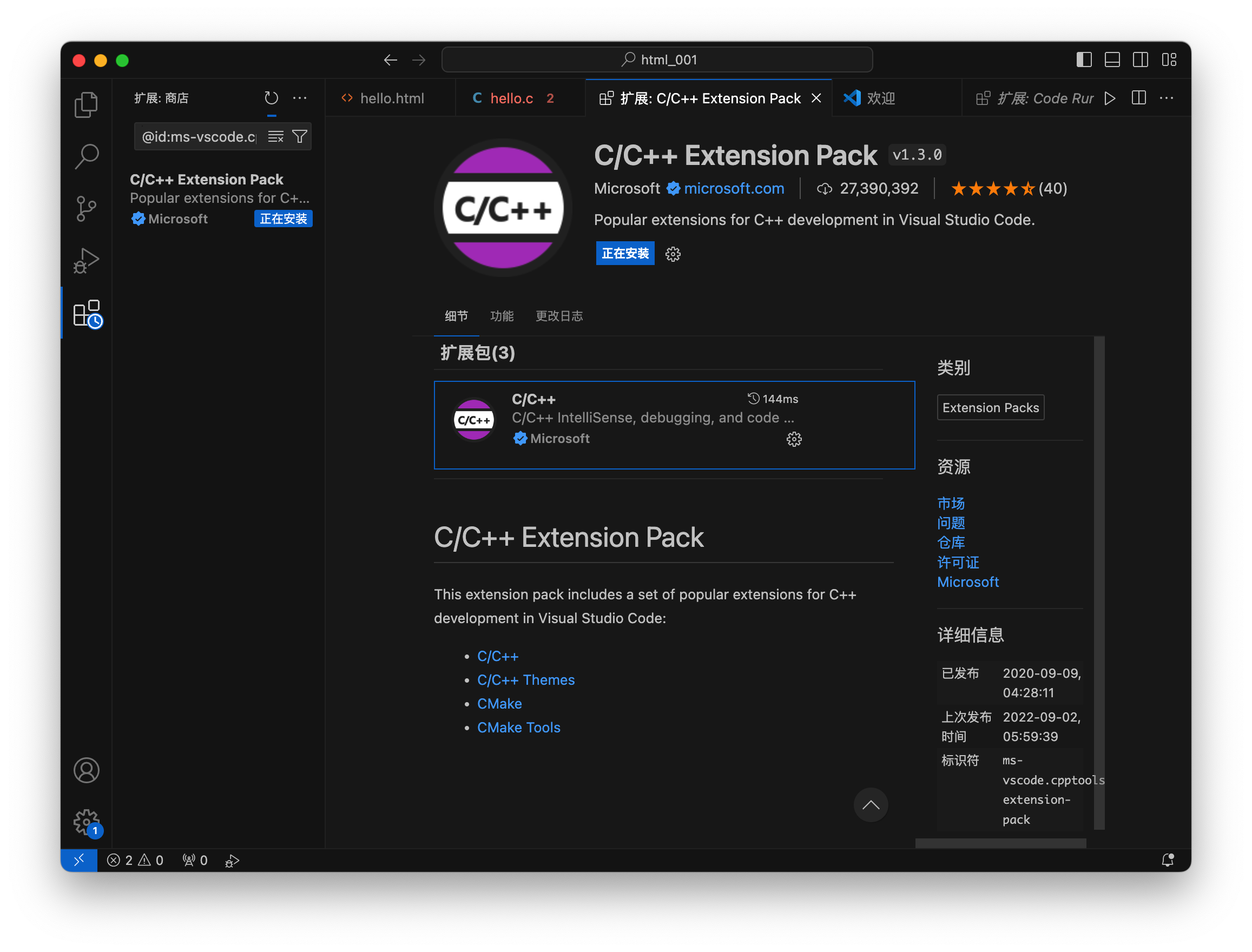Go back in navigation history
The width and height of the screenshot is (1252, 952).
pos(390,60)
